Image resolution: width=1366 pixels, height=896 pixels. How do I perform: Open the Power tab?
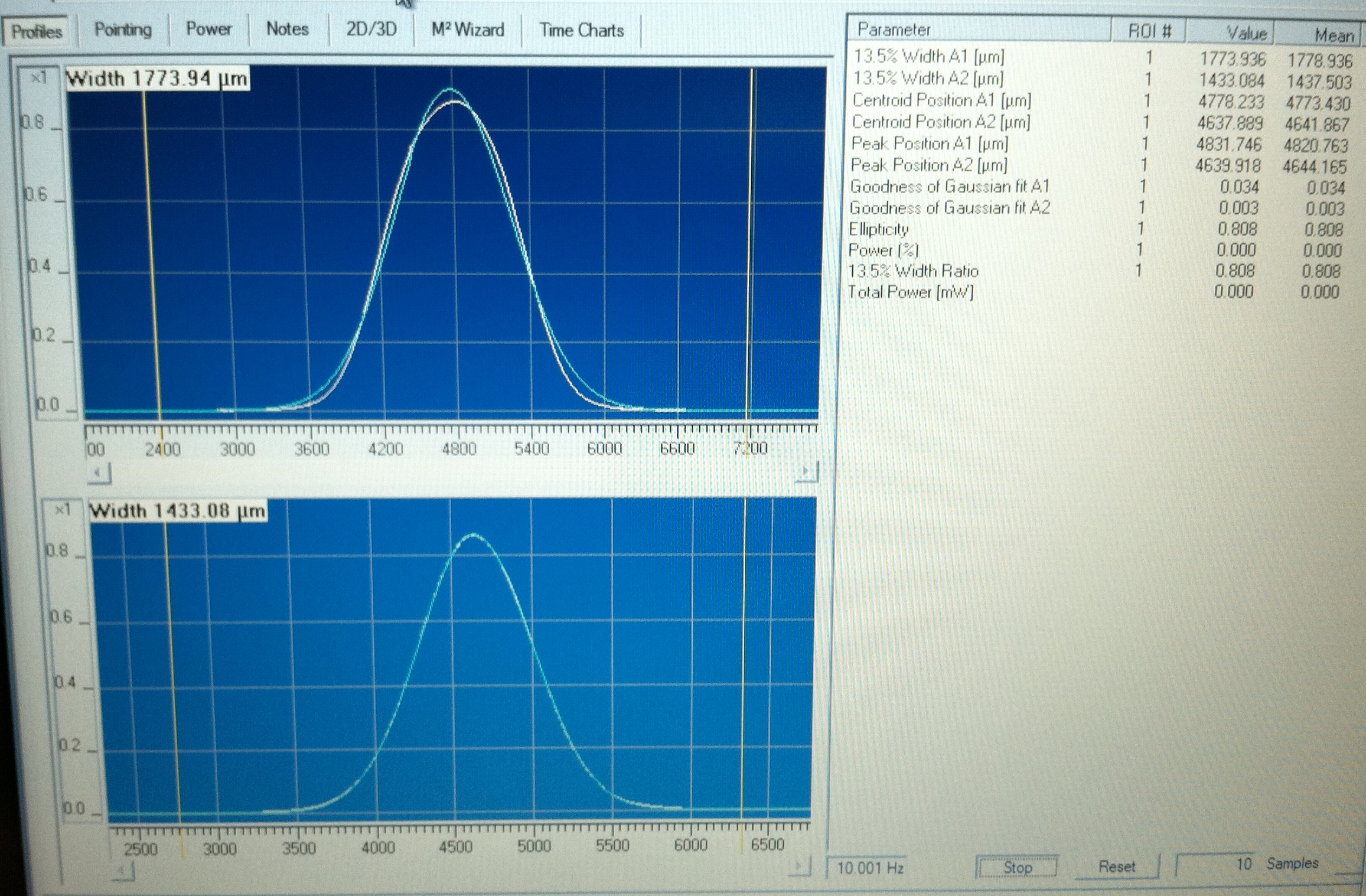click(208, 30)
